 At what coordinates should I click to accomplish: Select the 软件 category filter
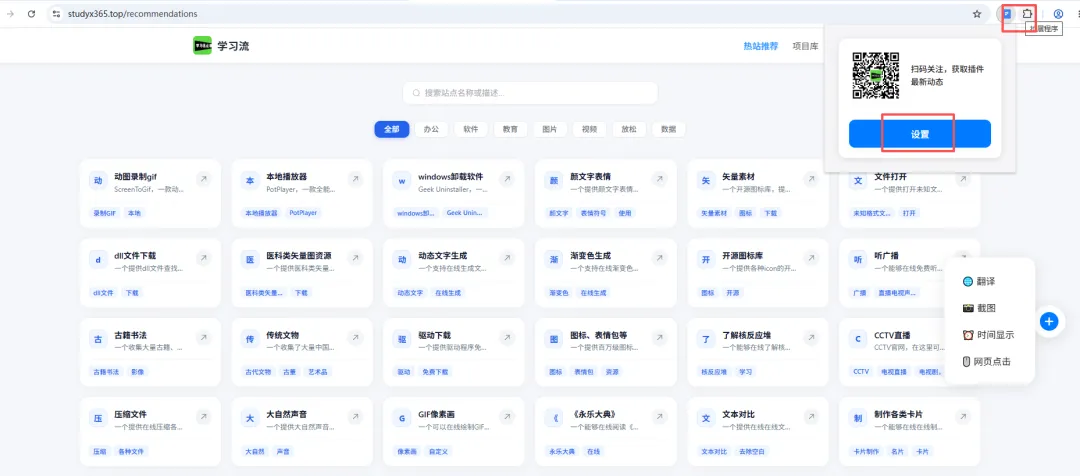(470, 129)
